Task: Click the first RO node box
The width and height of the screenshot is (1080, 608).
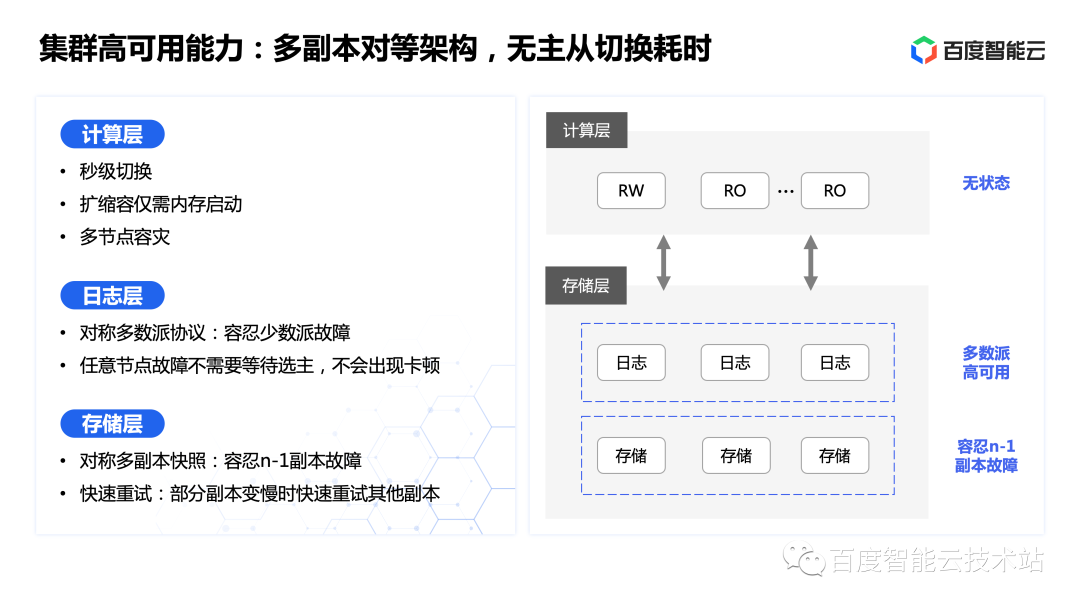Action: pyautogui.click(x=735, y=190)
